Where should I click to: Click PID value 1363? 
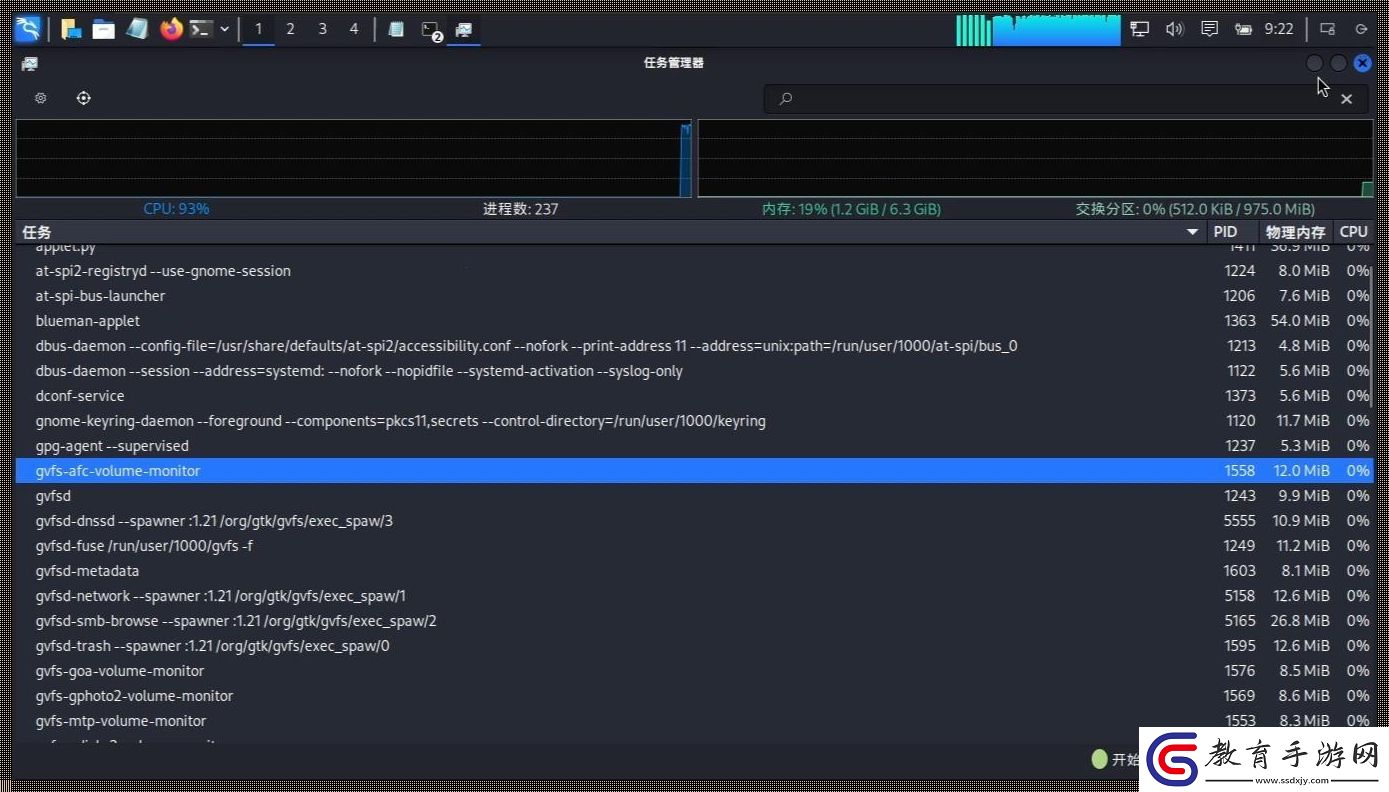pyautogui.click(x=1240, y=321)
